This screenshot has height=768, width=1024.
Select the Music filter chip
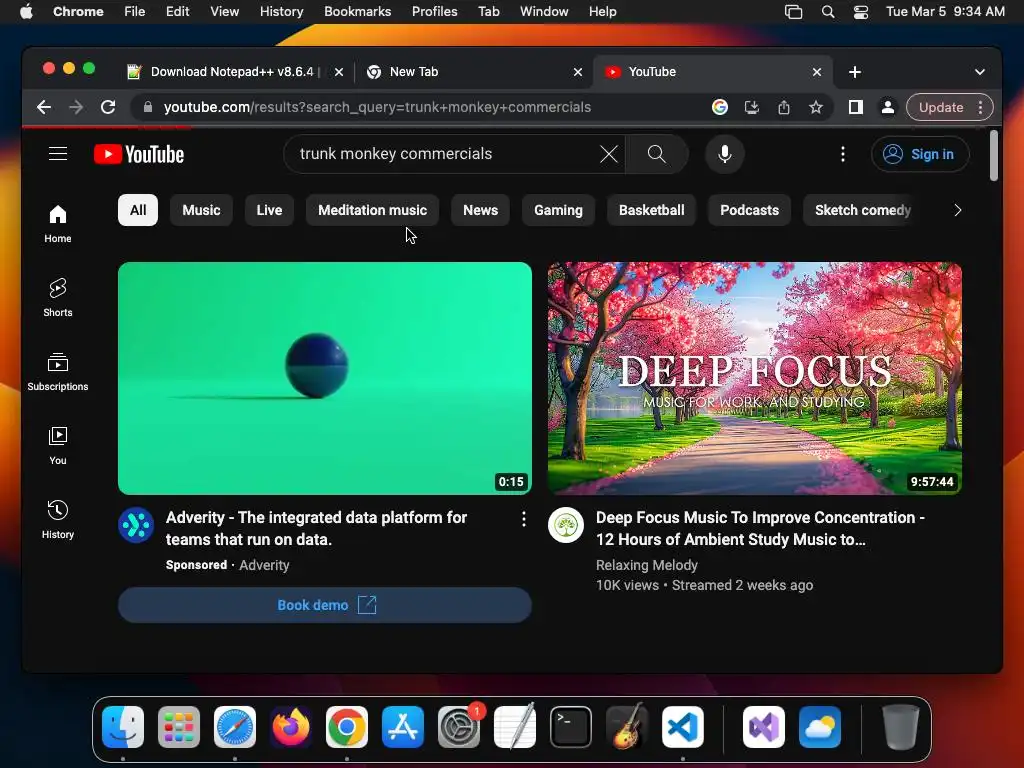tap(201, 210)
